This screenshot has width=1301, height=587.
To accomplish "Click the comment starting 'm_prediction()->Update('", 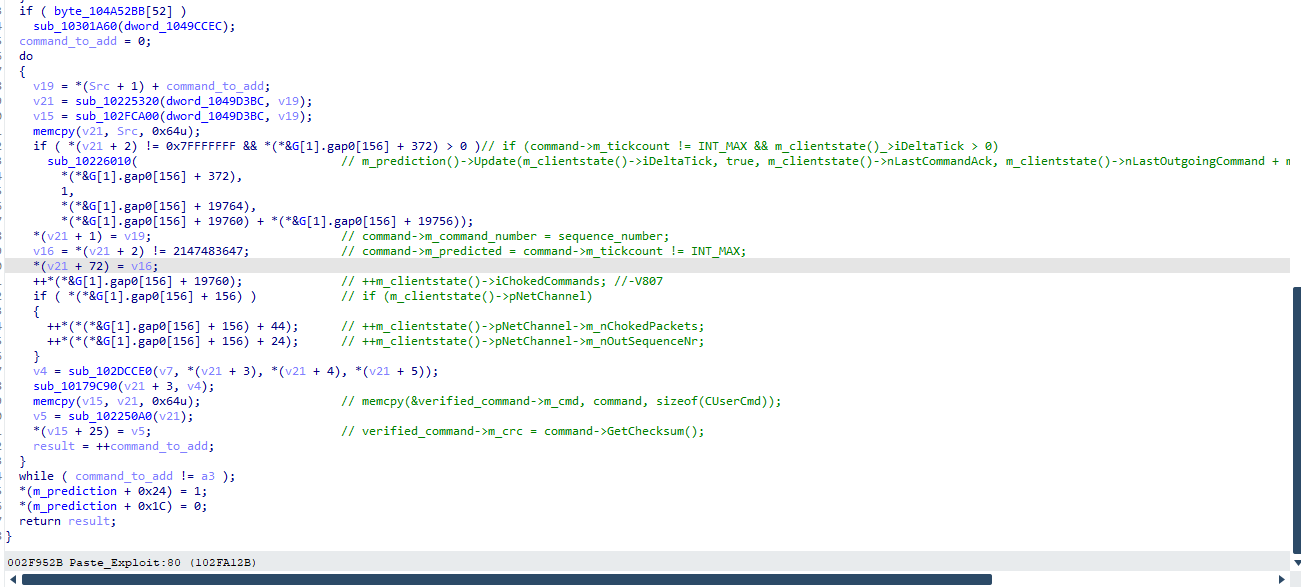I will point(815,161).
